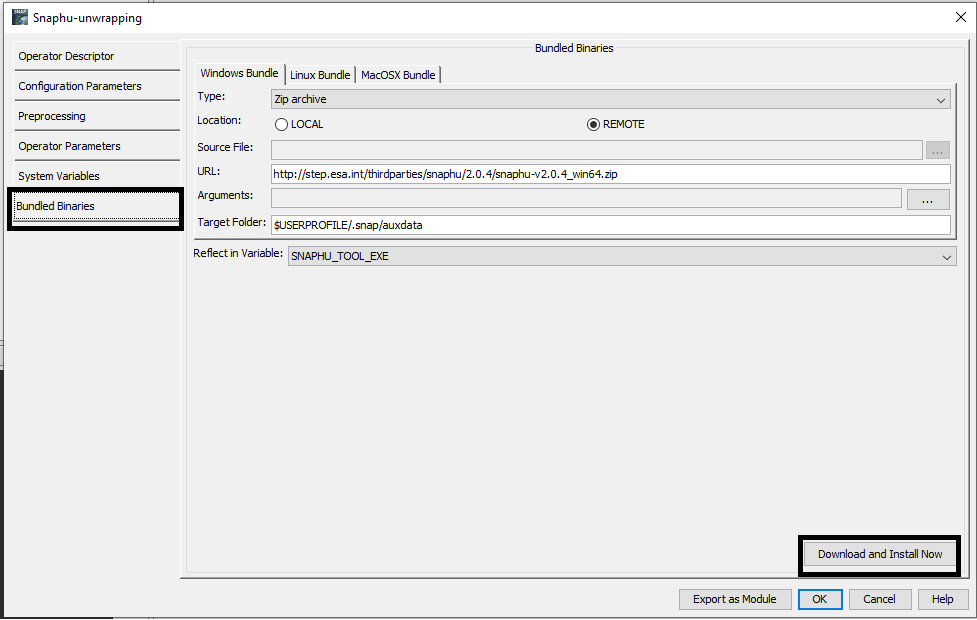Open the Type dropdown showing Zip archive
Screen dimensions: 977x620
tap(611, 99)
